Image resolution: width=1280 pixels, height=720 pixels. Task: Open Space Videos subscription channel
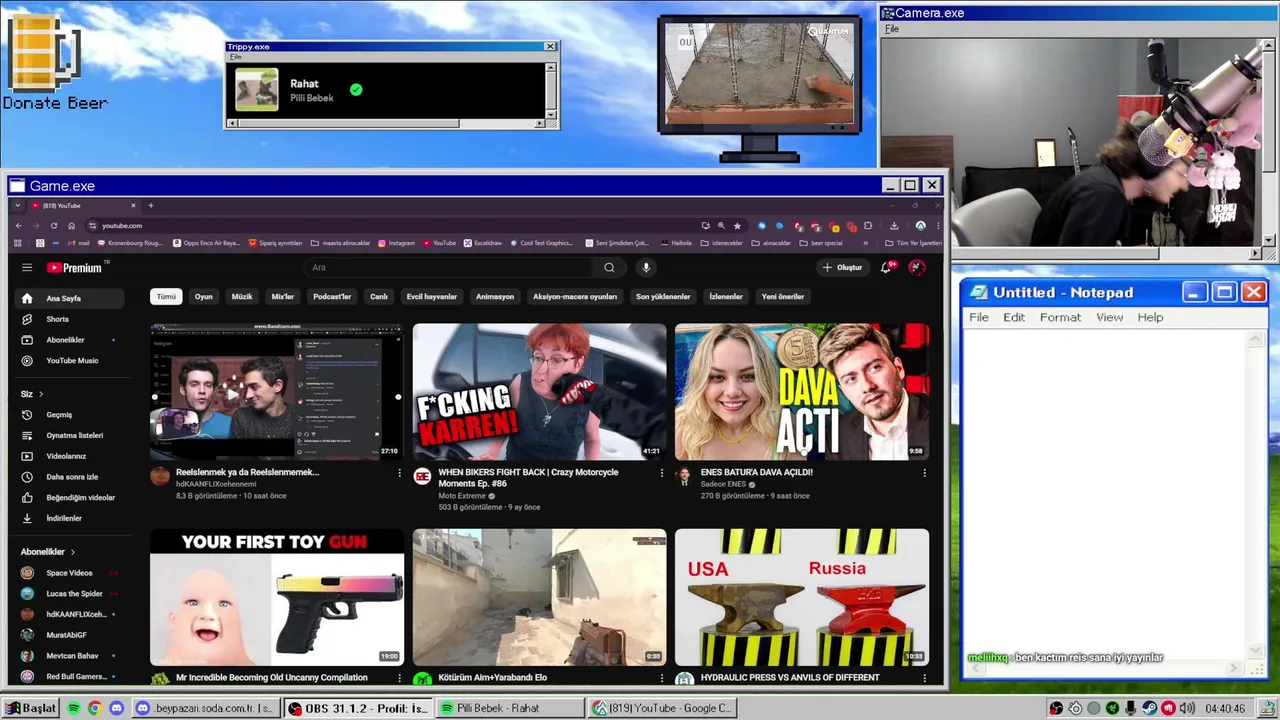(x=69, y=573)
